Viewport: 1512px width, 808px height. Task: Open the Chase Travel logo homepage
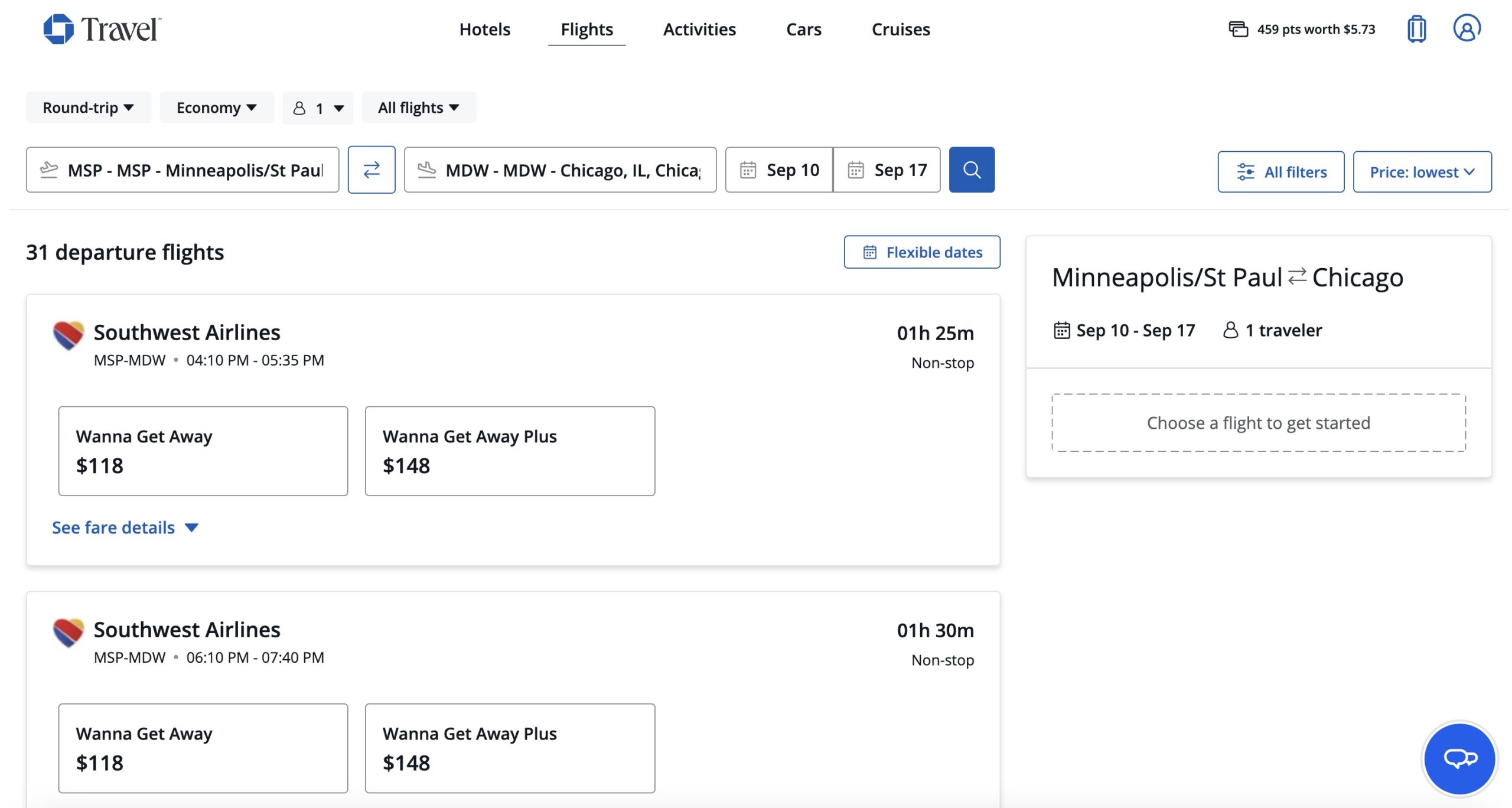(x=102, y=29)
